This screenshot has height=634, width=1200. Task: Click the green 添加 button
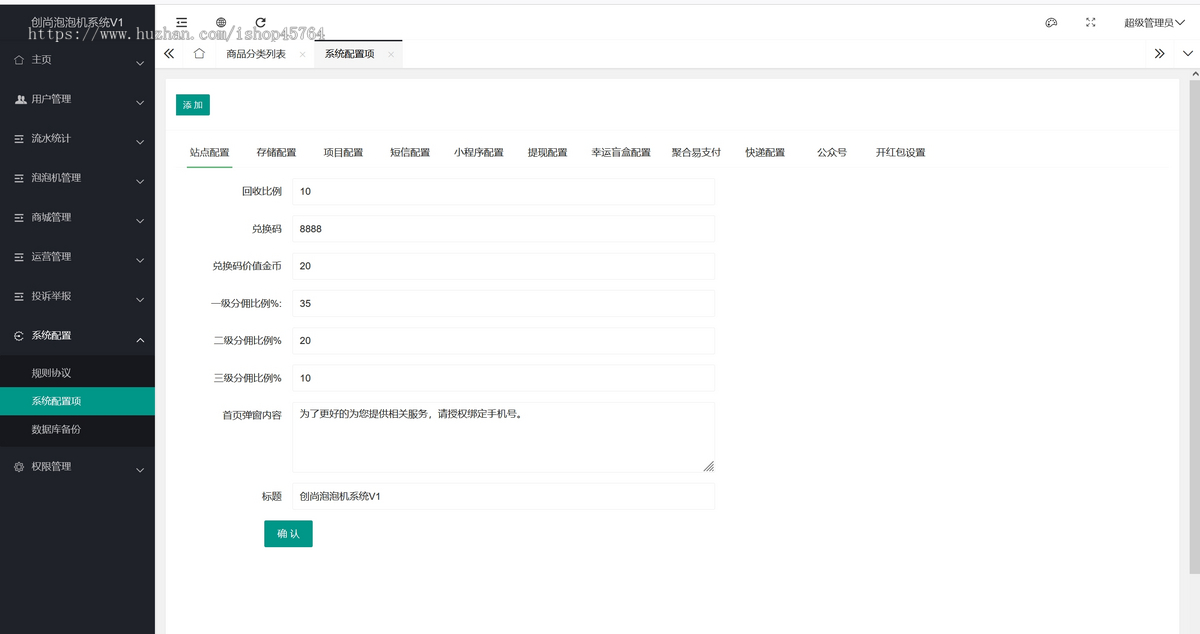click(193, 104)
